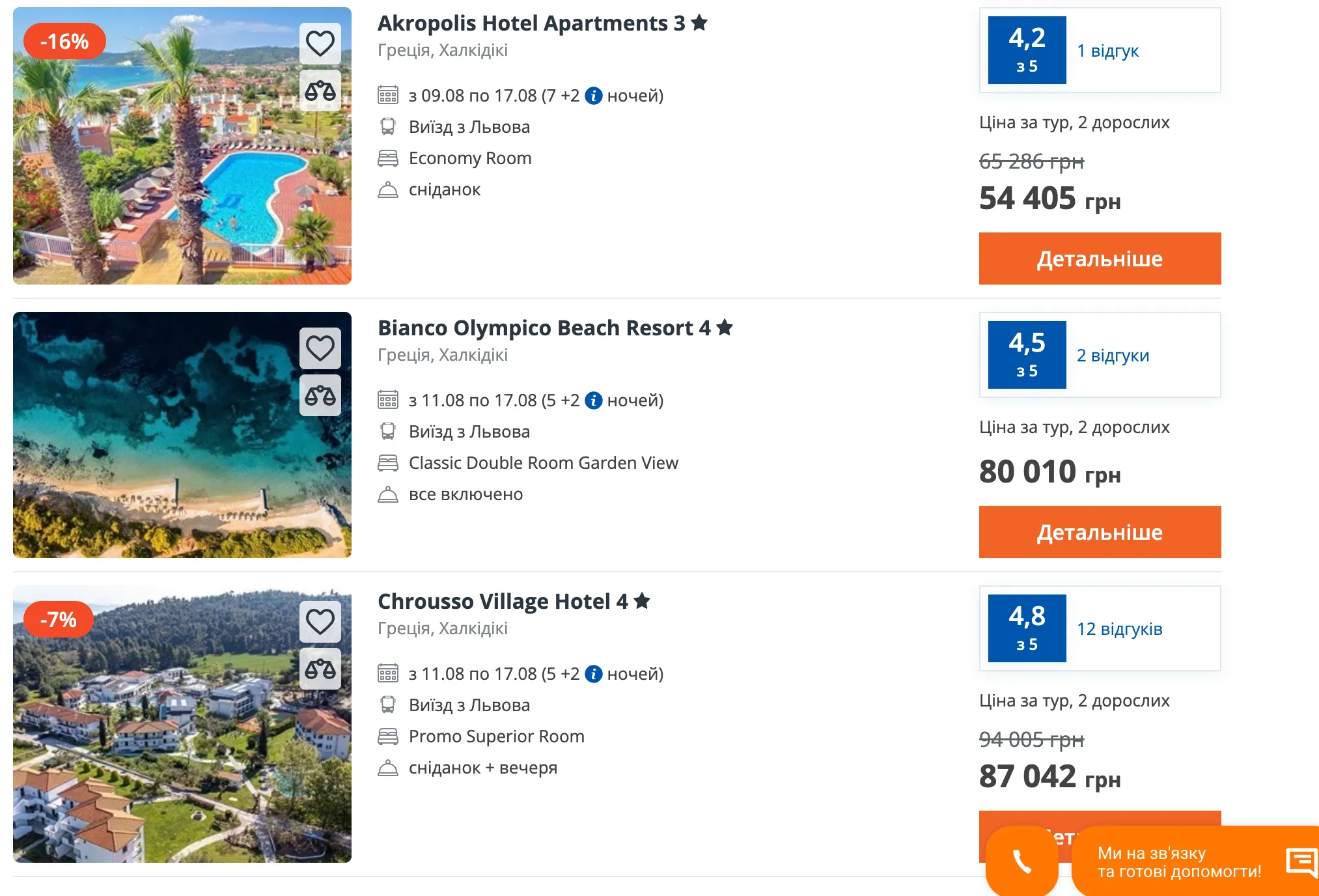Favorite the Chrousso Village Hotel with heart
The height and width of the screenshot is (896, 1319).
tap(320, 622)
